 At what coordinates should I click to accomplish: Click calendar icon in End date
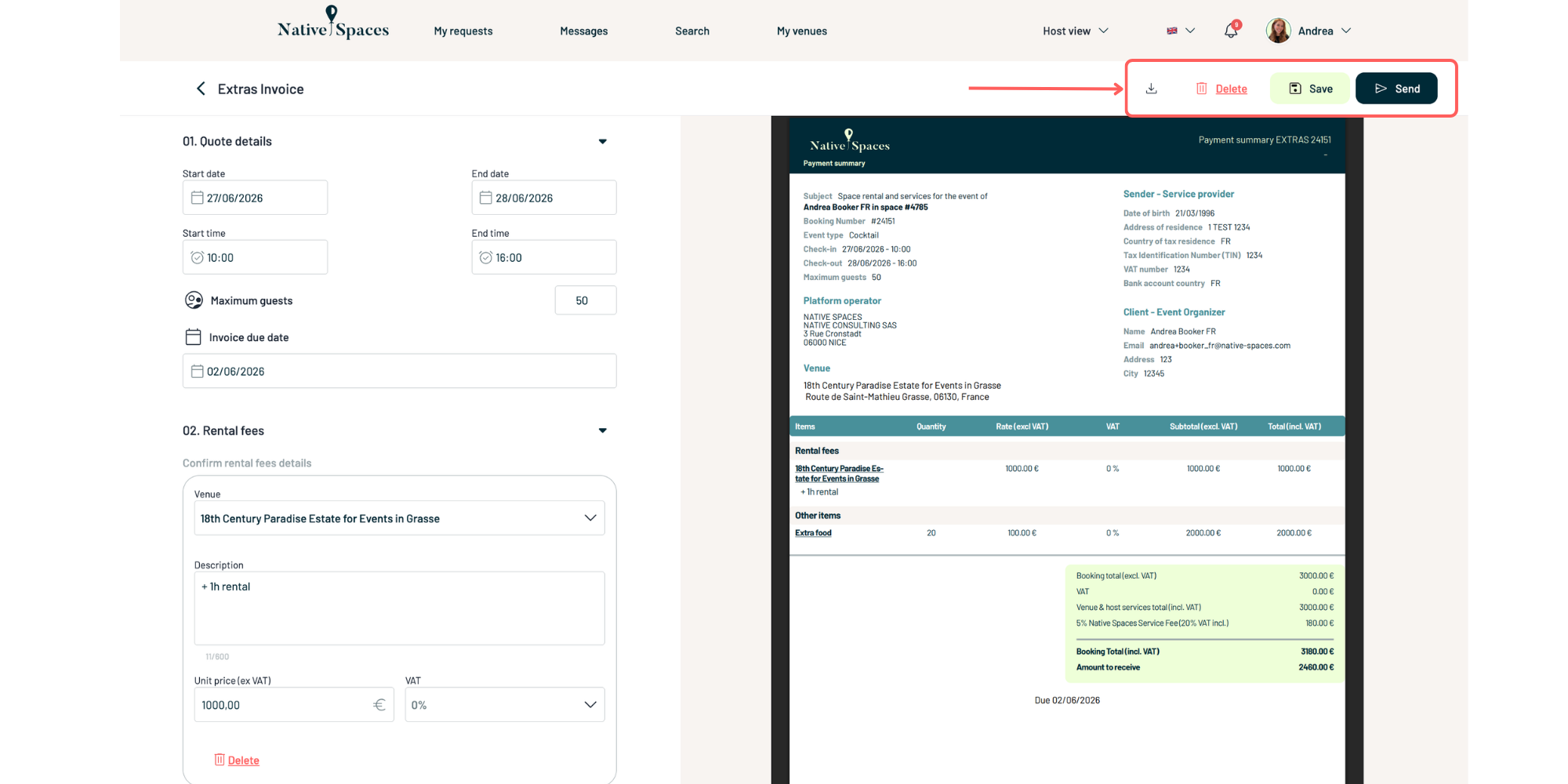pyautogui.click(x=486, y=198)
